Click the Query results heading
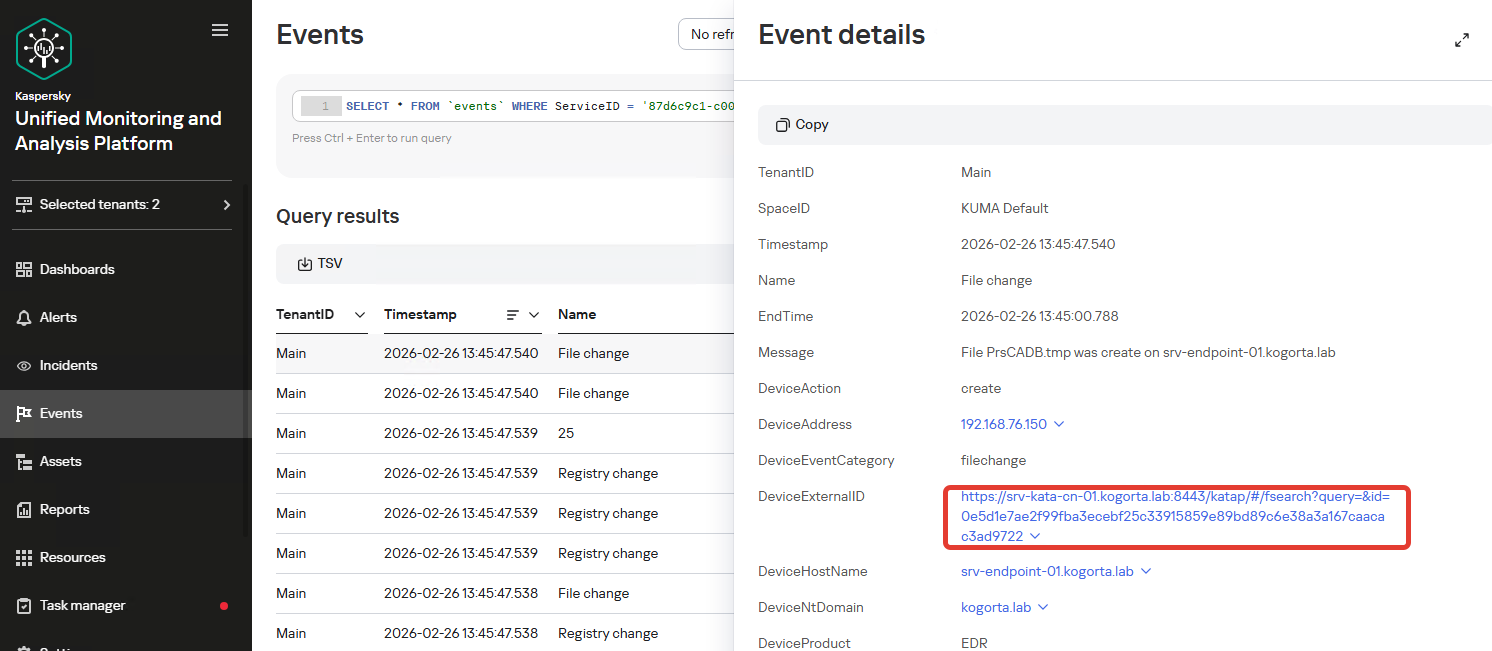 coord(337,216)
